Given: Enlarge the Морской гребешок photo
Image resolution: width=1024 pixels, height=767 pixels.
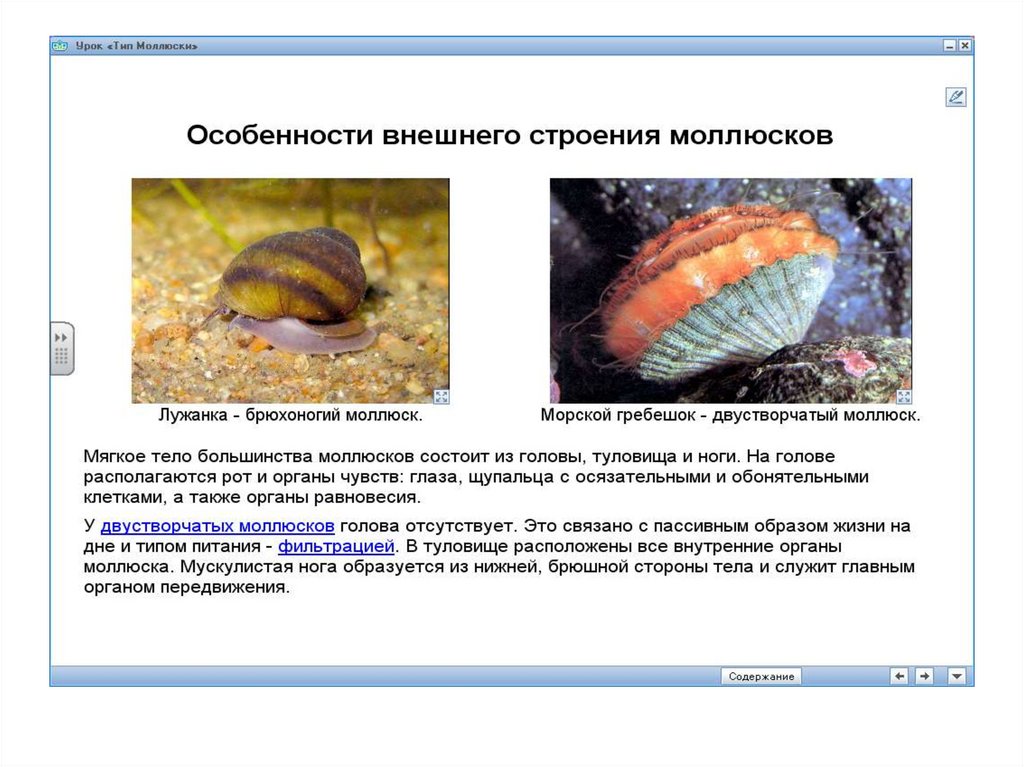Looking at the screenshot, I should click(904, 396).
